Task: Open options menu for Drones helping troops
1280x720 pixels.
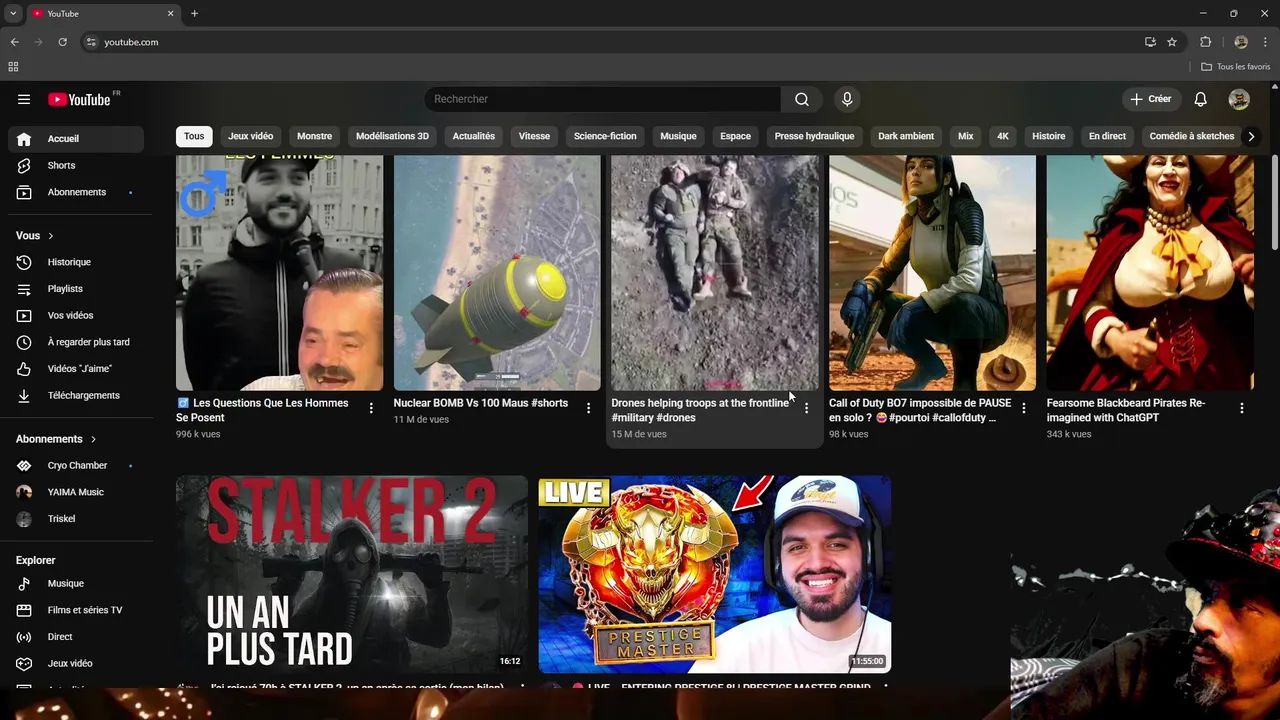Action: 806,408
